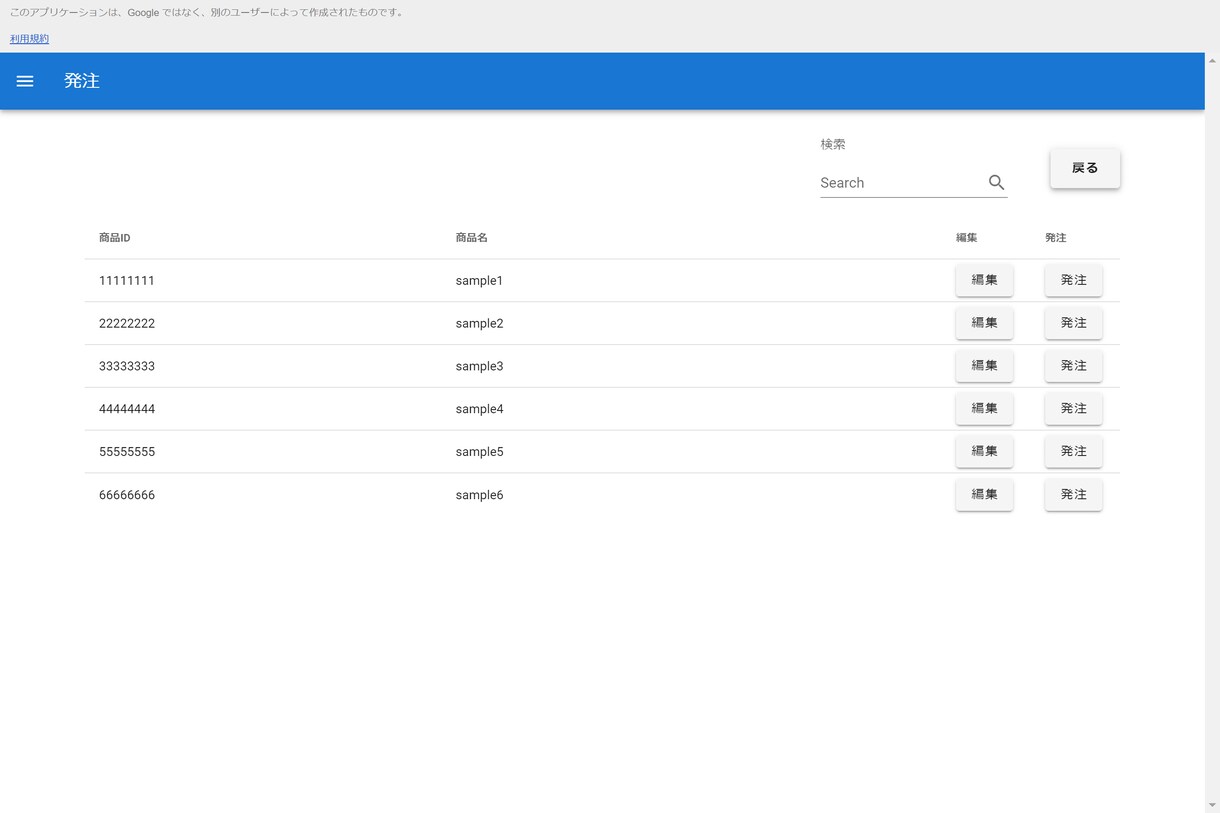Click the 発注 page title in header
The height and width of the screenshot is (813, 1220).
click(x=82, y=81)
